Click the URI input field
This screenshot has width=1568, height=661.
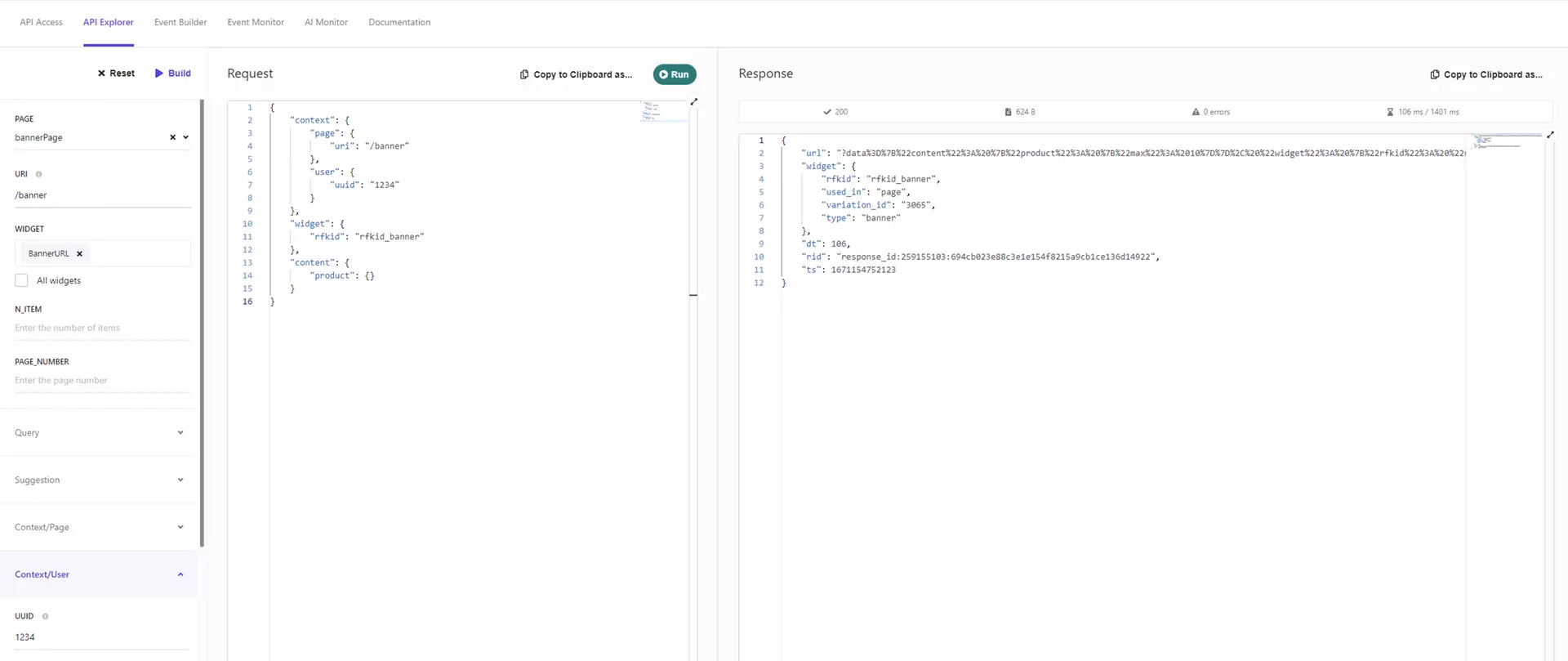[103, 195]
